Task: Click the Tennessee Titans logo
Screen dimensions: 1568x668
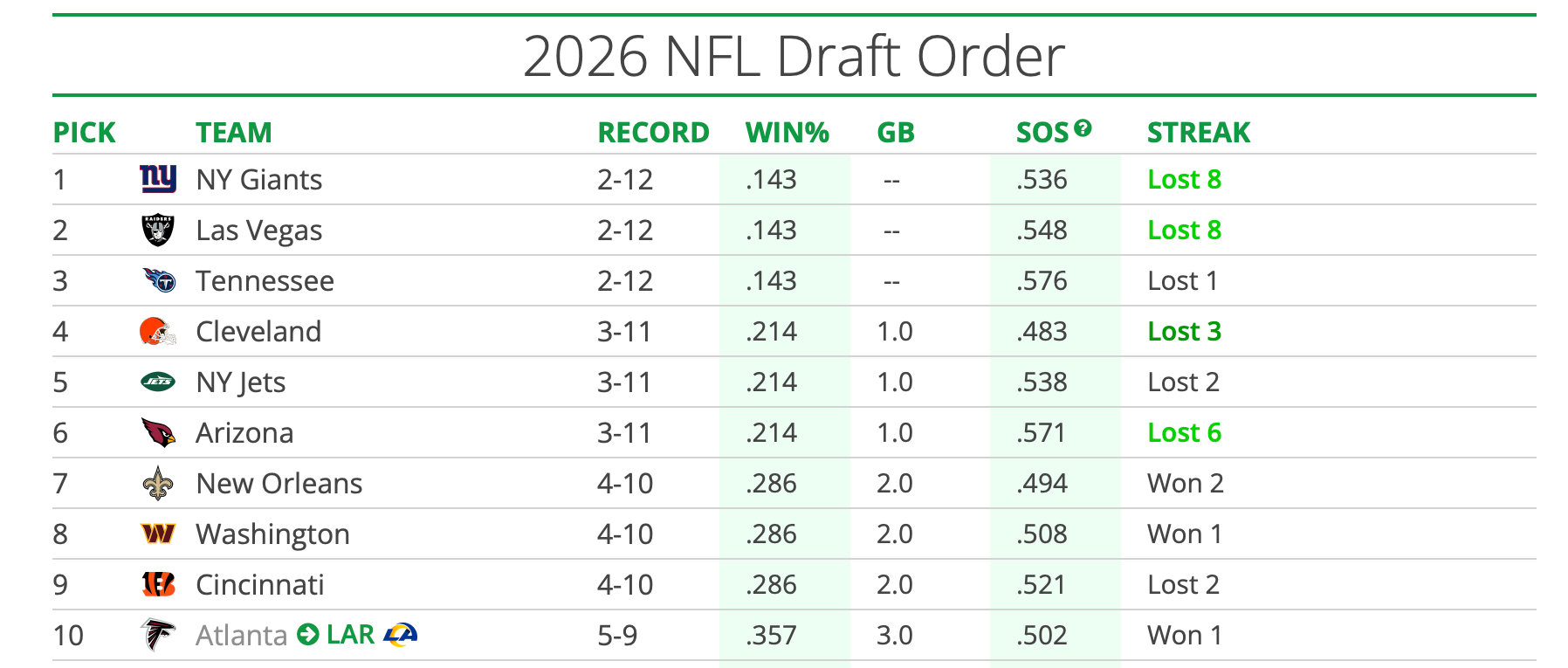Action: 159,280
